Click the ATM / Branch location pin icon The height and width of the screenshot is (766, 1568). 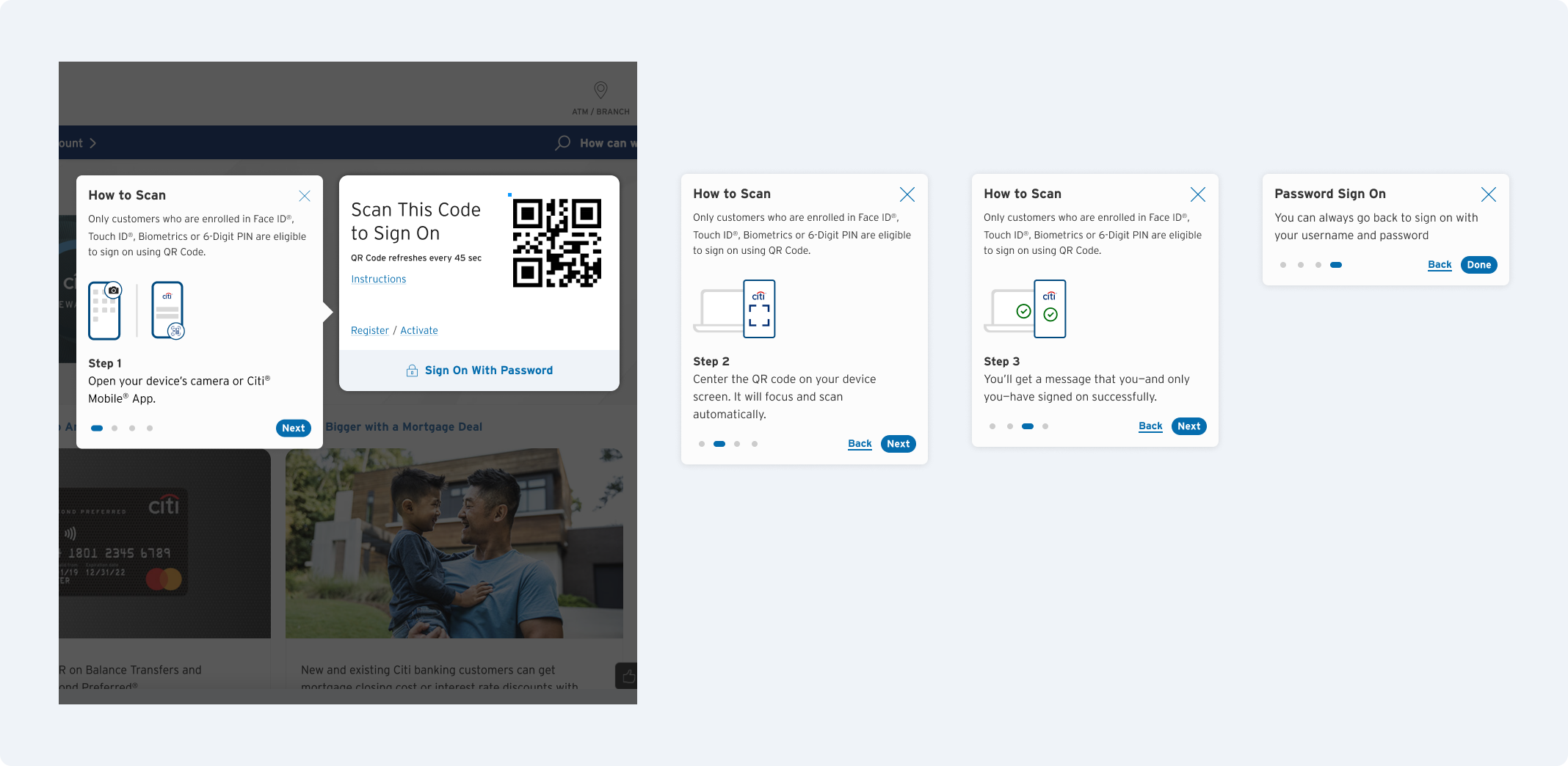click(x=600, y=90)
